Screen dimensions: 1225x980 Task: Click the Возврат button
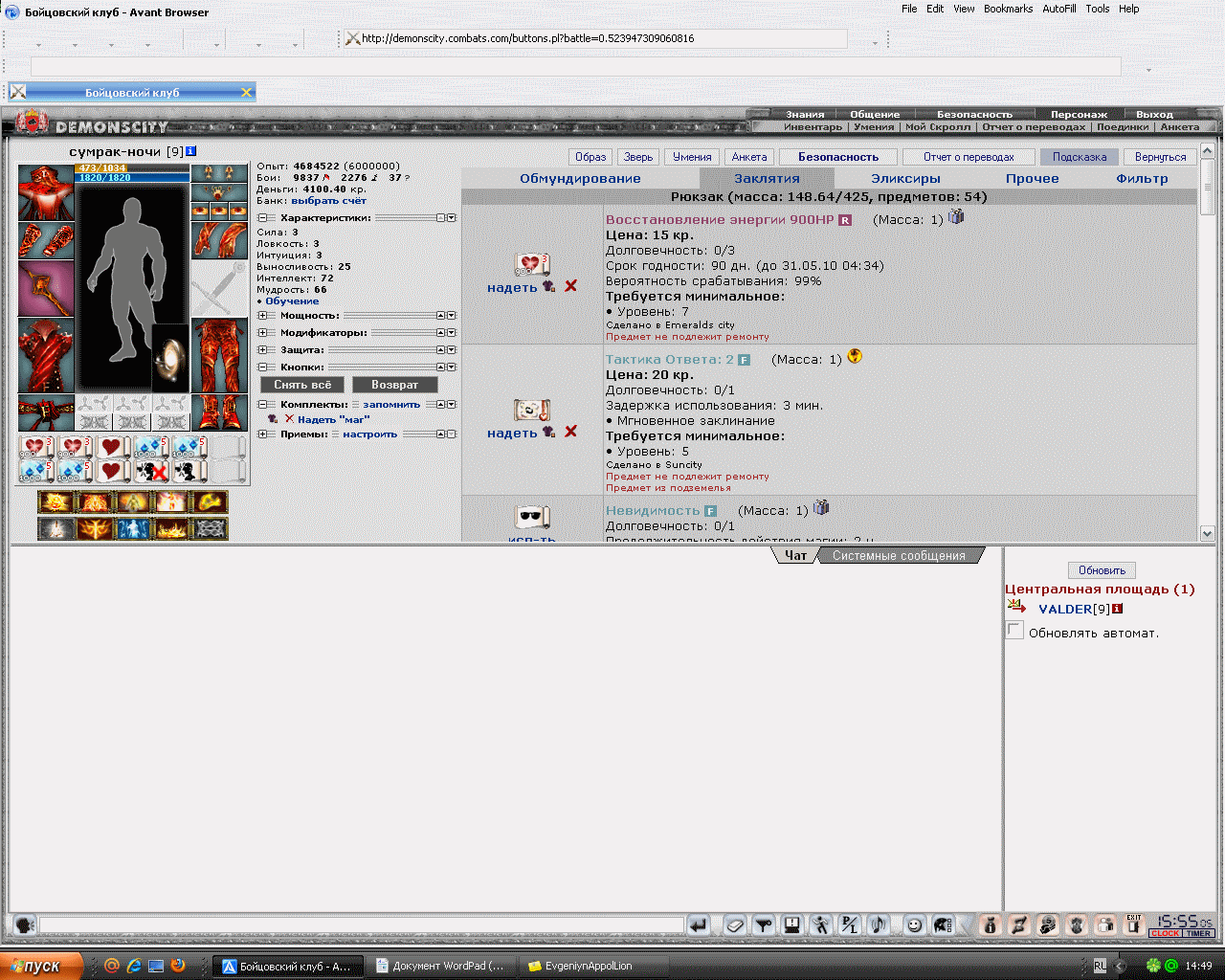(x=395, y=385)
